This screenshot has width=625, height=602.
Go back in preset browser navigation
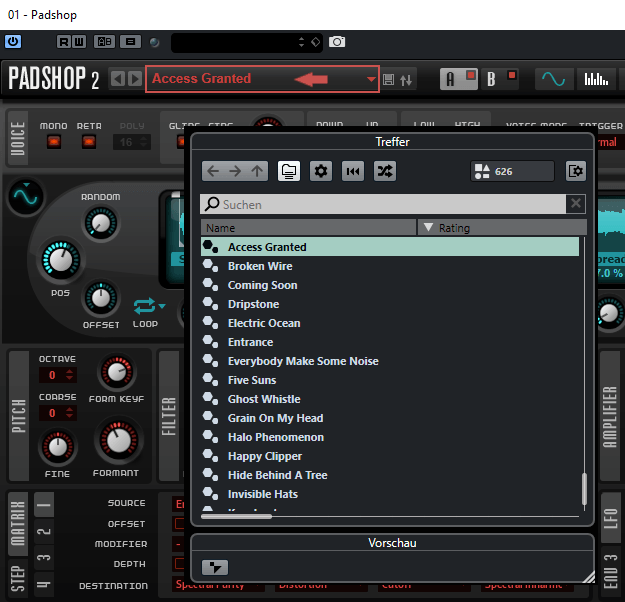pos(213,171)
